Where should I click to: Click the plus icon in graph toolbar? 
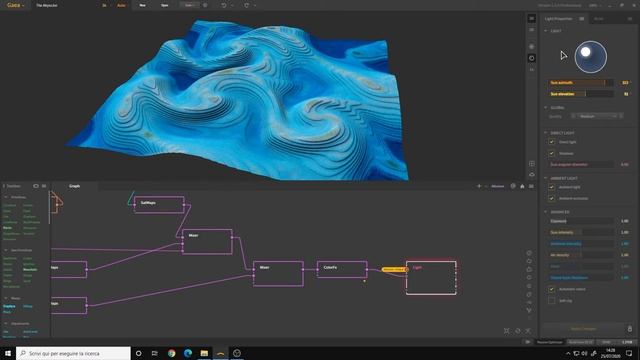[479, 186]
